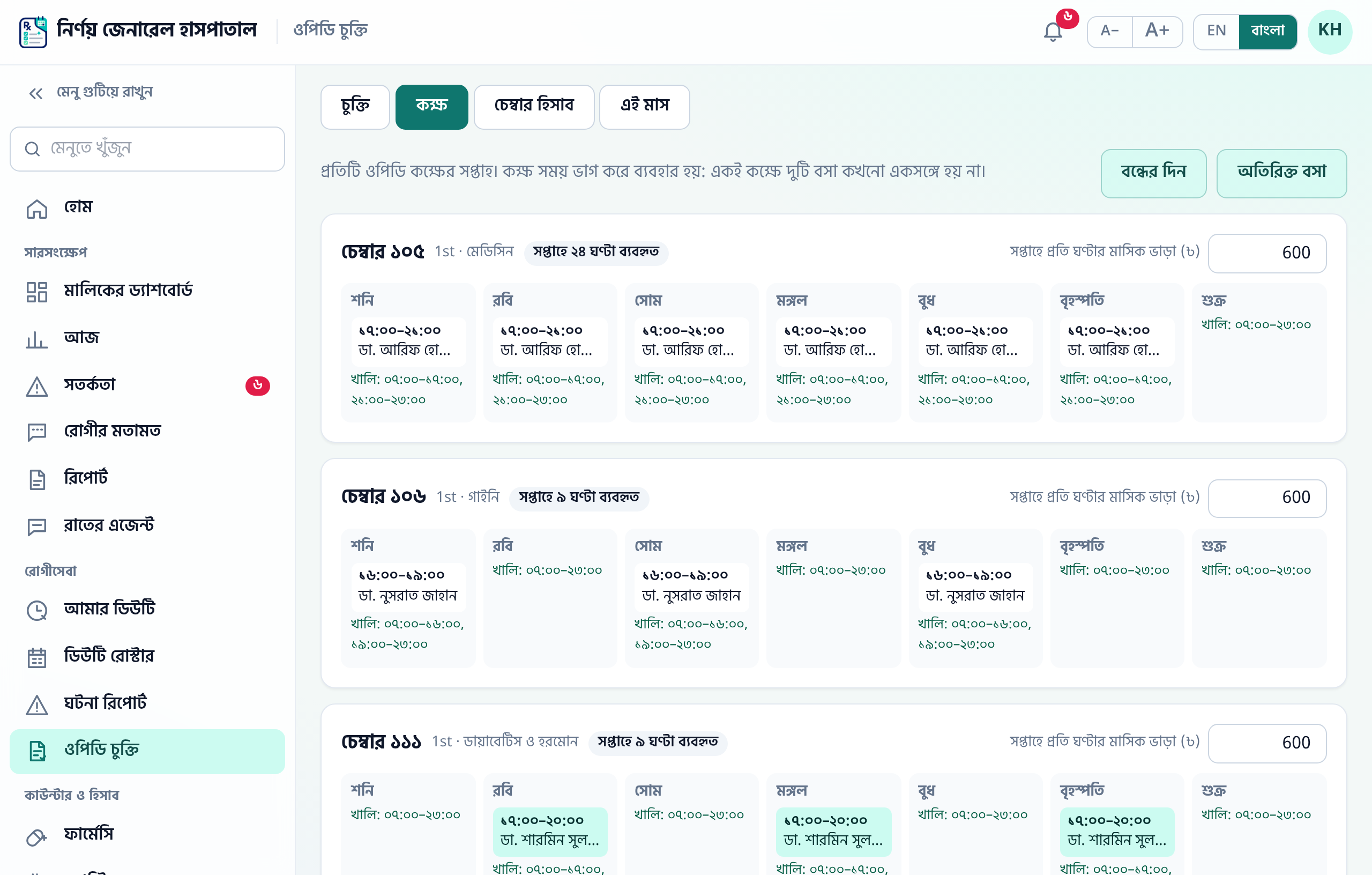
Task: Open the এই মাস tab
Action: click(644, 107)
